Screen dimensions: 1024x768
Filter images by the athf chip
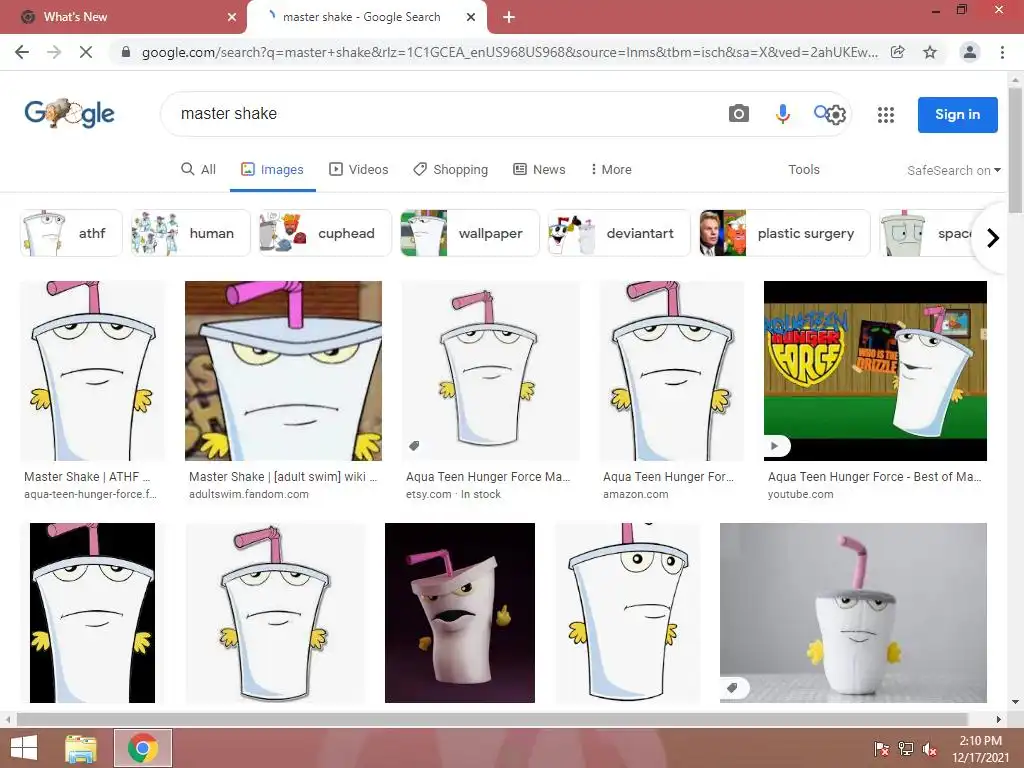pyautogui.click(x=71, y=233)
